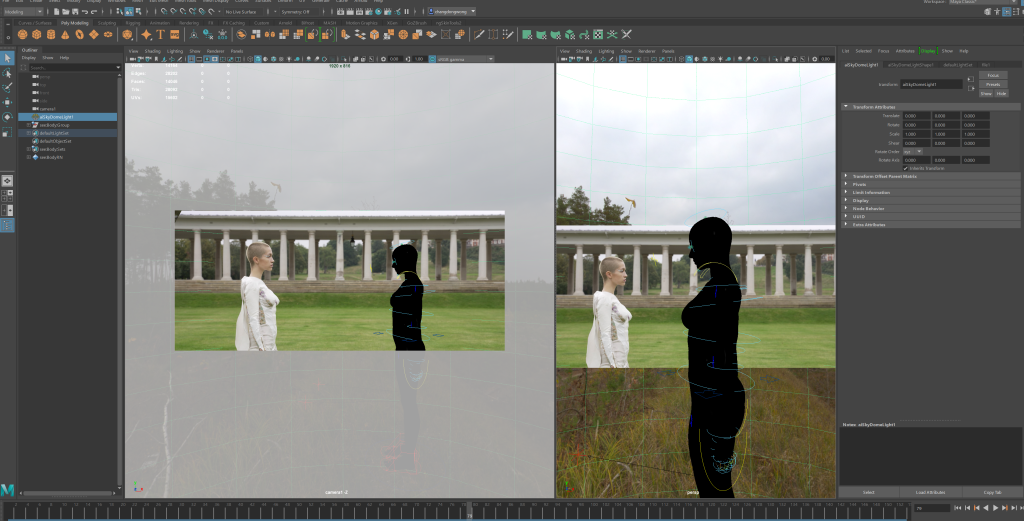Expand the seedbodyGroup node in Outliner
The image size is (1024, 521).
tap(29, 125)
